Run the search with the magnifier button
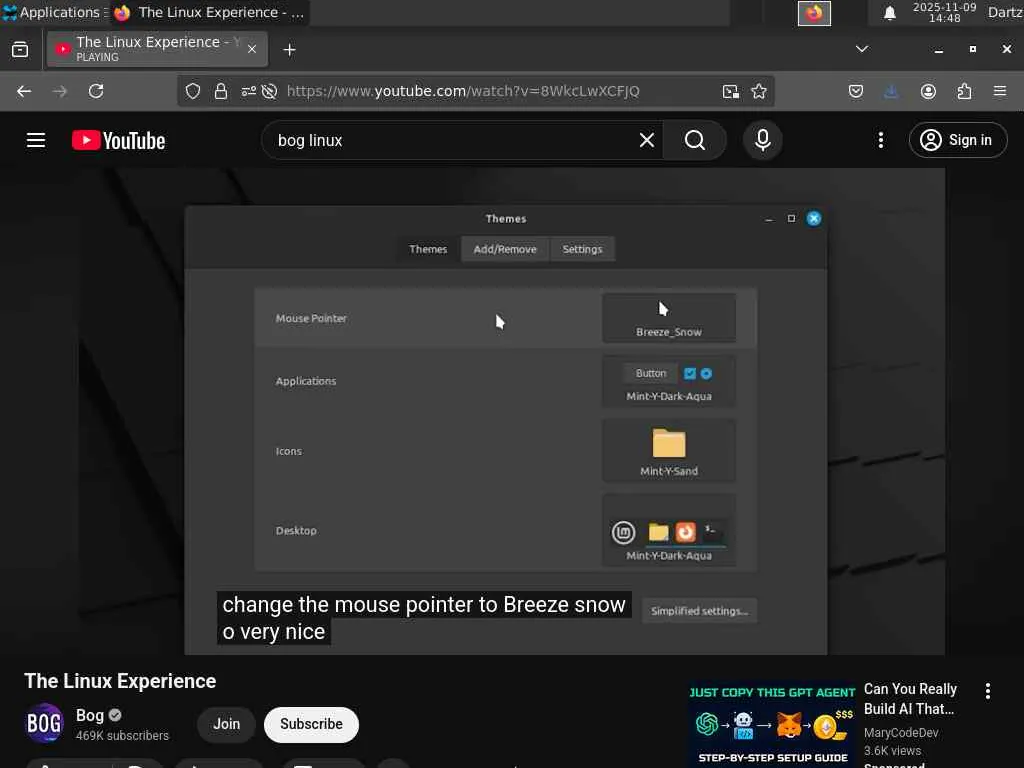Screen dimensions: 1024x768 point(695,140)
